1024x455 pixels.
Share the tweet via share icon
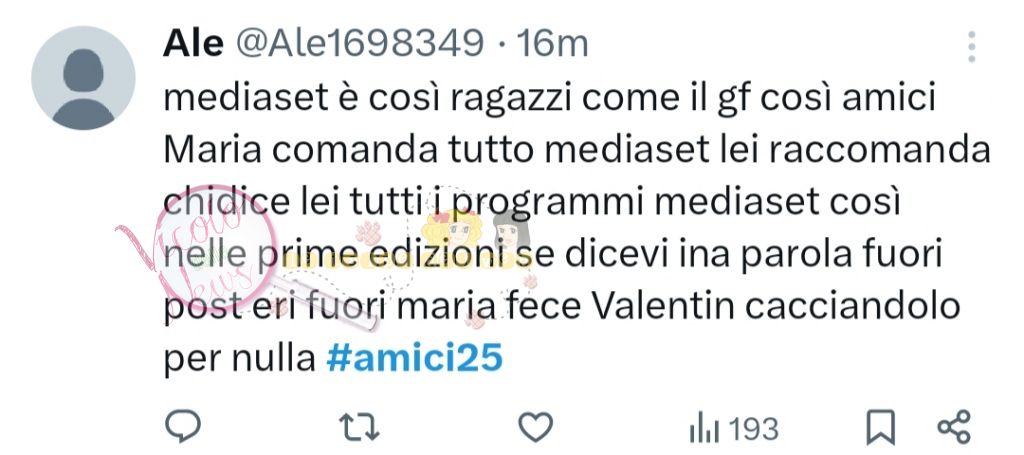point(954,428)
